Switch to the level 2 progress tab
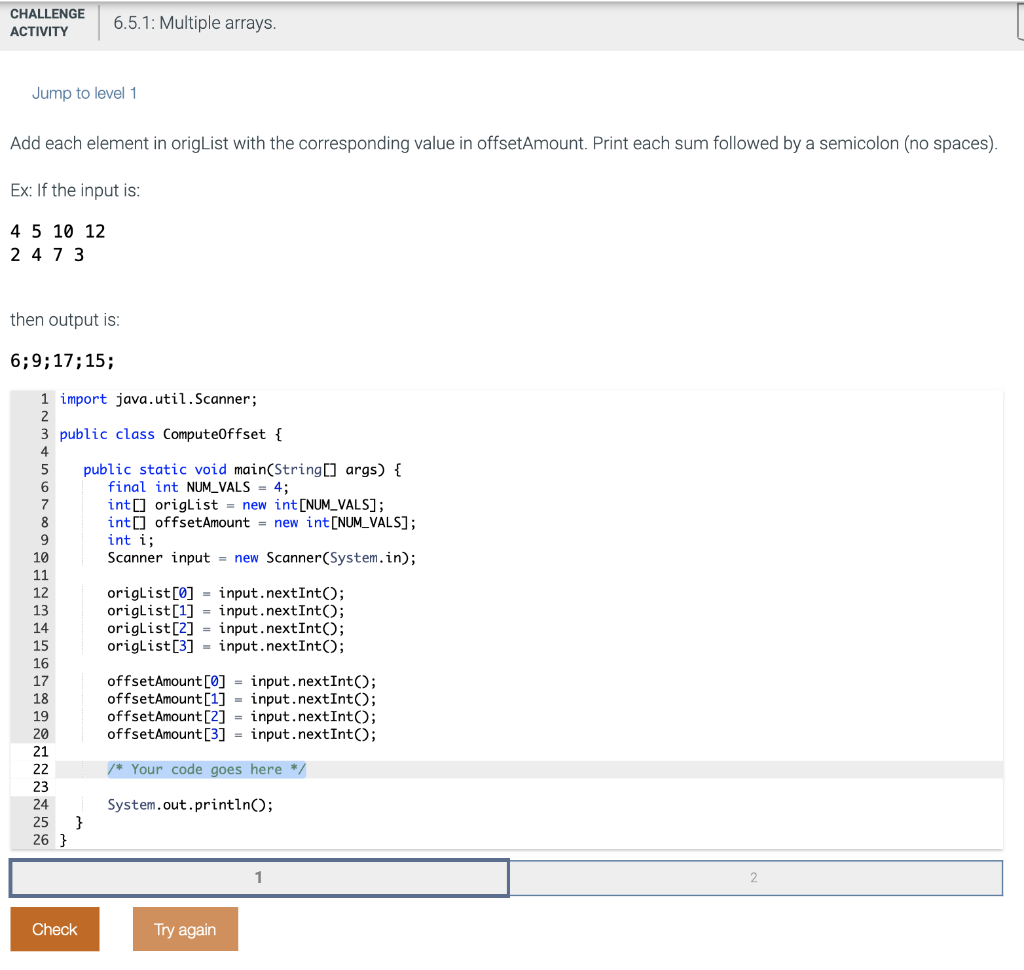 tap(755, 878)
